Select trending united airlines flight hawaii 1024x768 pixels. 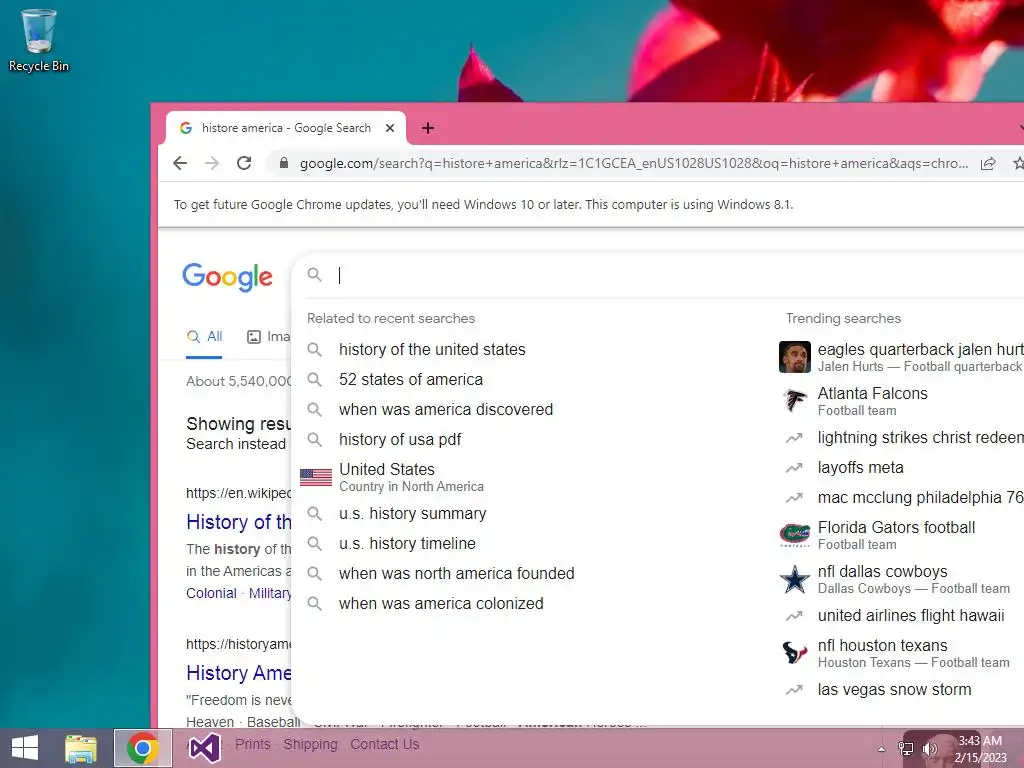pyautogui.click(x=910, y=616)
